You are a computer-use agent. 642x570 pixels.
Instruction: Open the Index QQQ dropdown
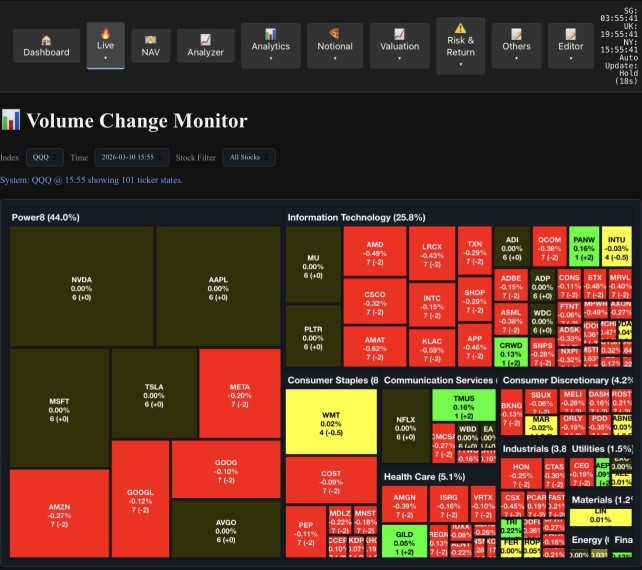coord(45,157)
